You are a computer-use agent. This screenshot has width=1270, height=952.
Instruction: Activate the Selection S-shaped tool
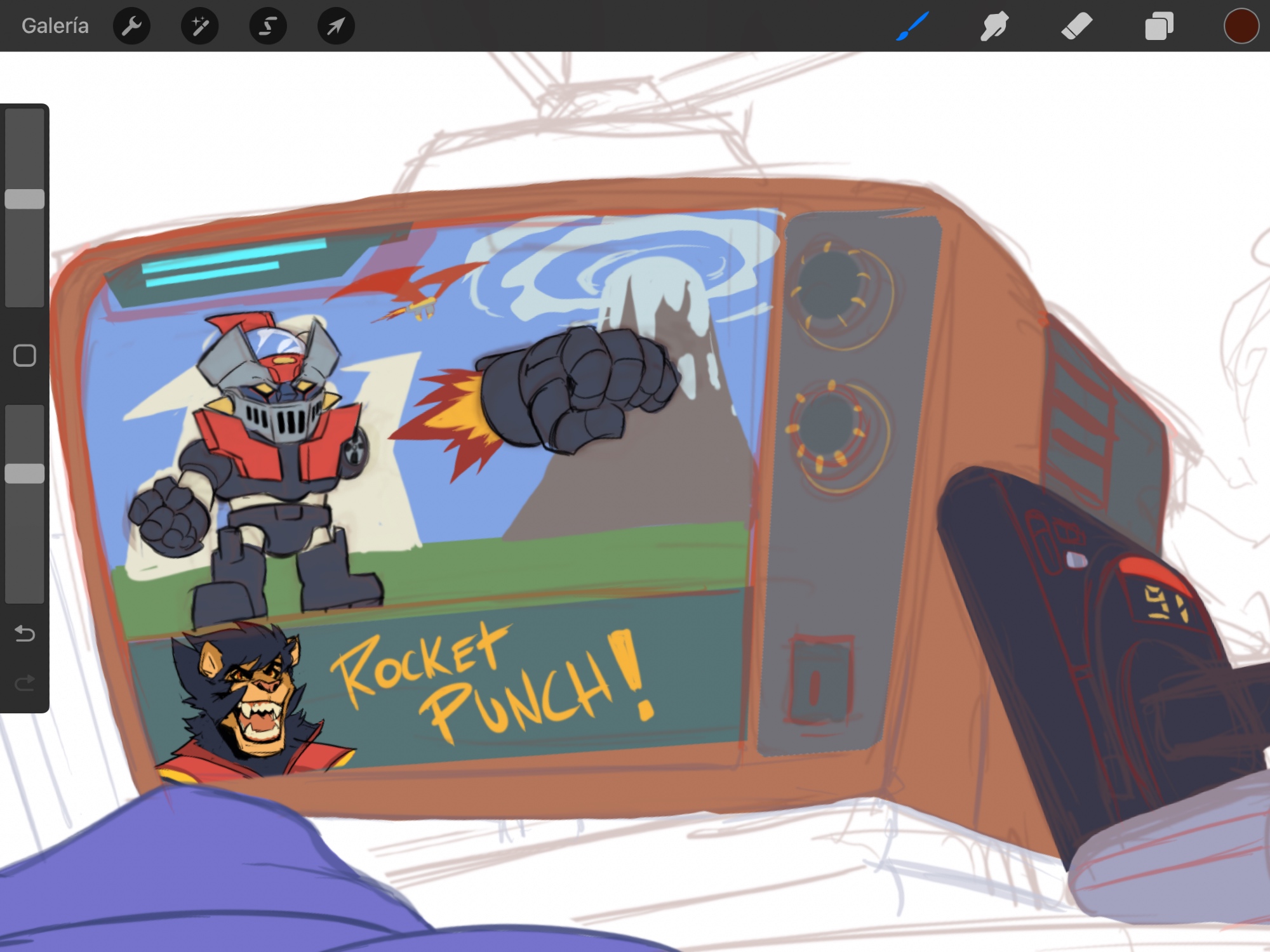coord(268,26)
